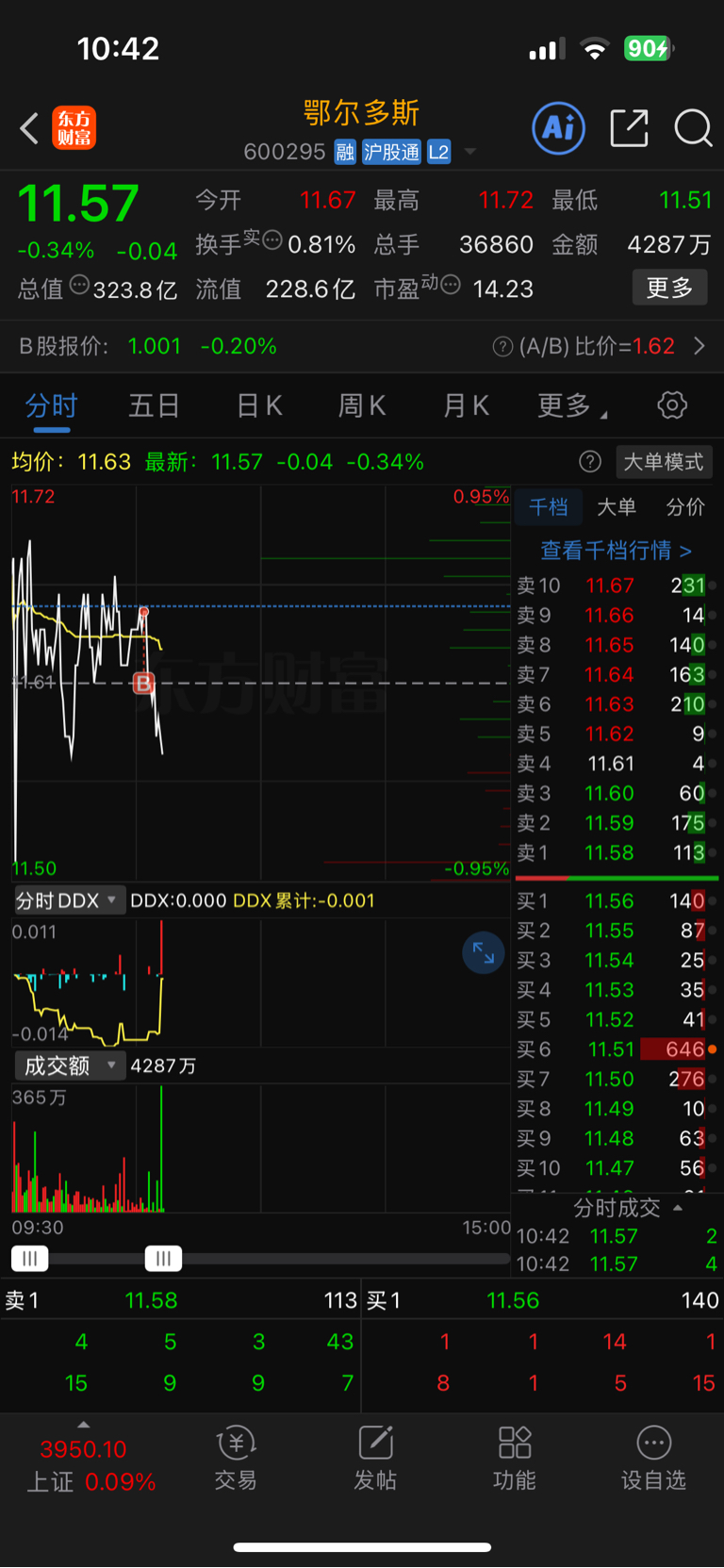Tap info icon next to 市盈
Image resolution: width=724 pixels, height=1568 pixels.
click(x=451, y=284)
